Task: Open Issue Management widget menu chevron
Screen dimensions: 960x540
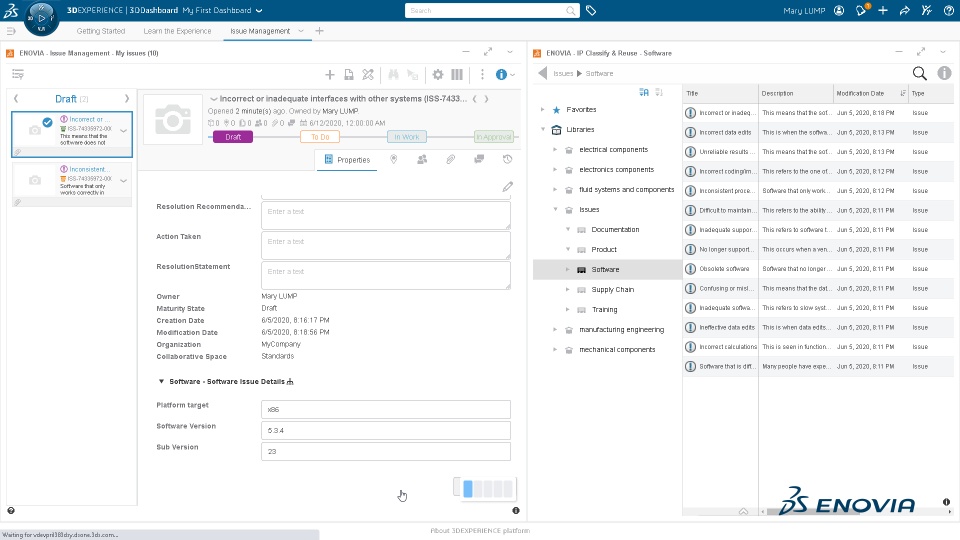Action: click(509, 53)
